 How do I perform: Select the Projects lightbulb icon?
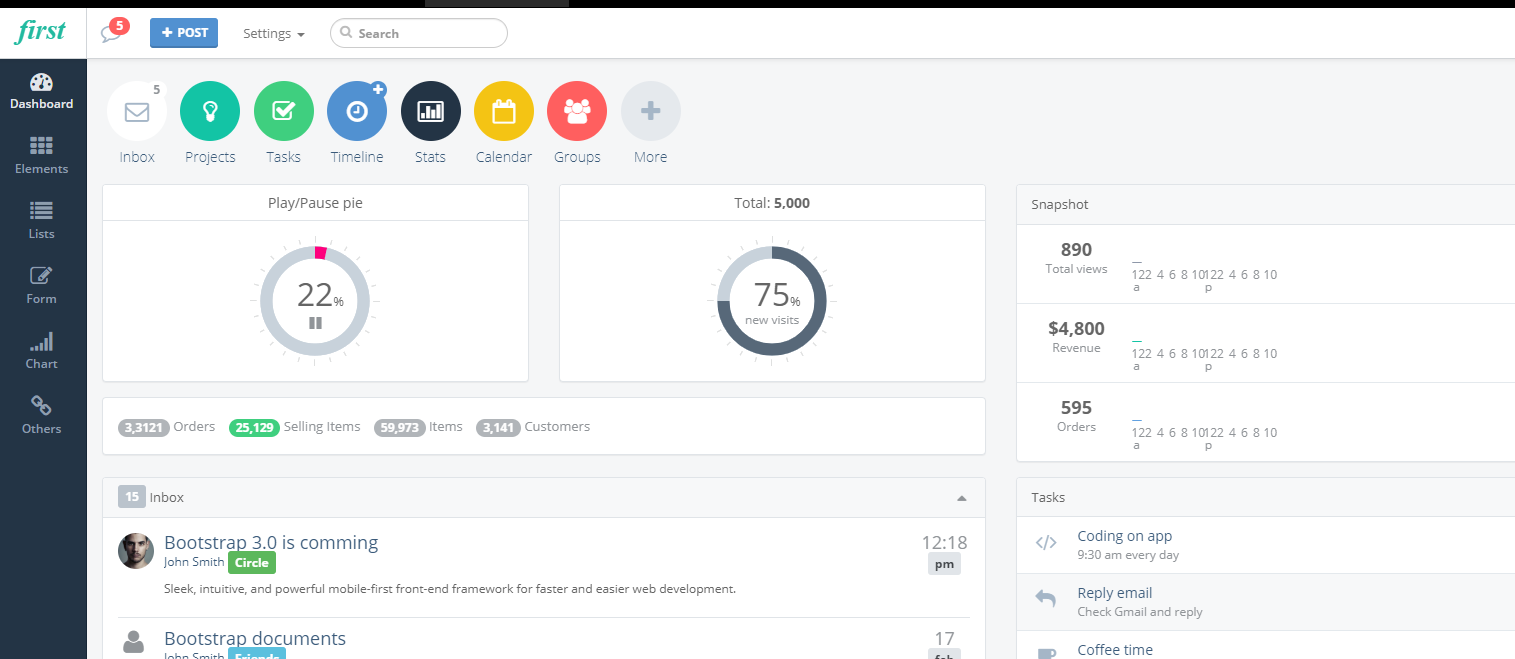tap(209, 111)
